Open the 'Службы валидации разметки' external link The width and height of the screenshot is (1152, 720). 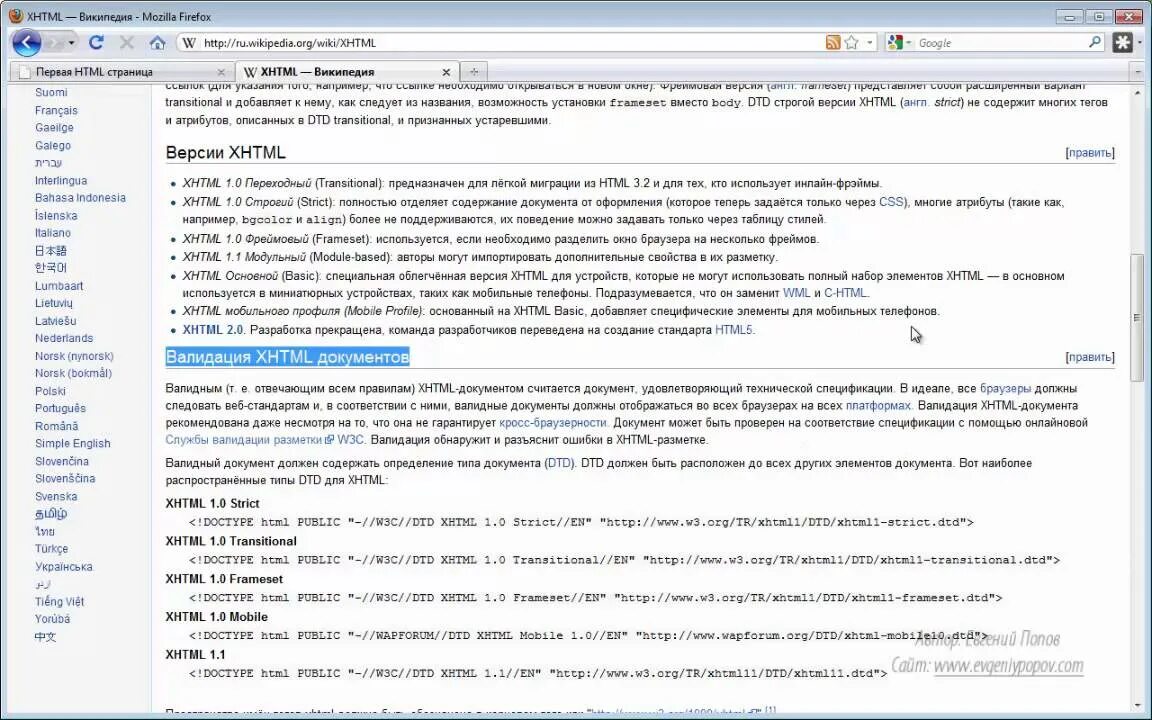pyautogui.click(x=249, y=440)
